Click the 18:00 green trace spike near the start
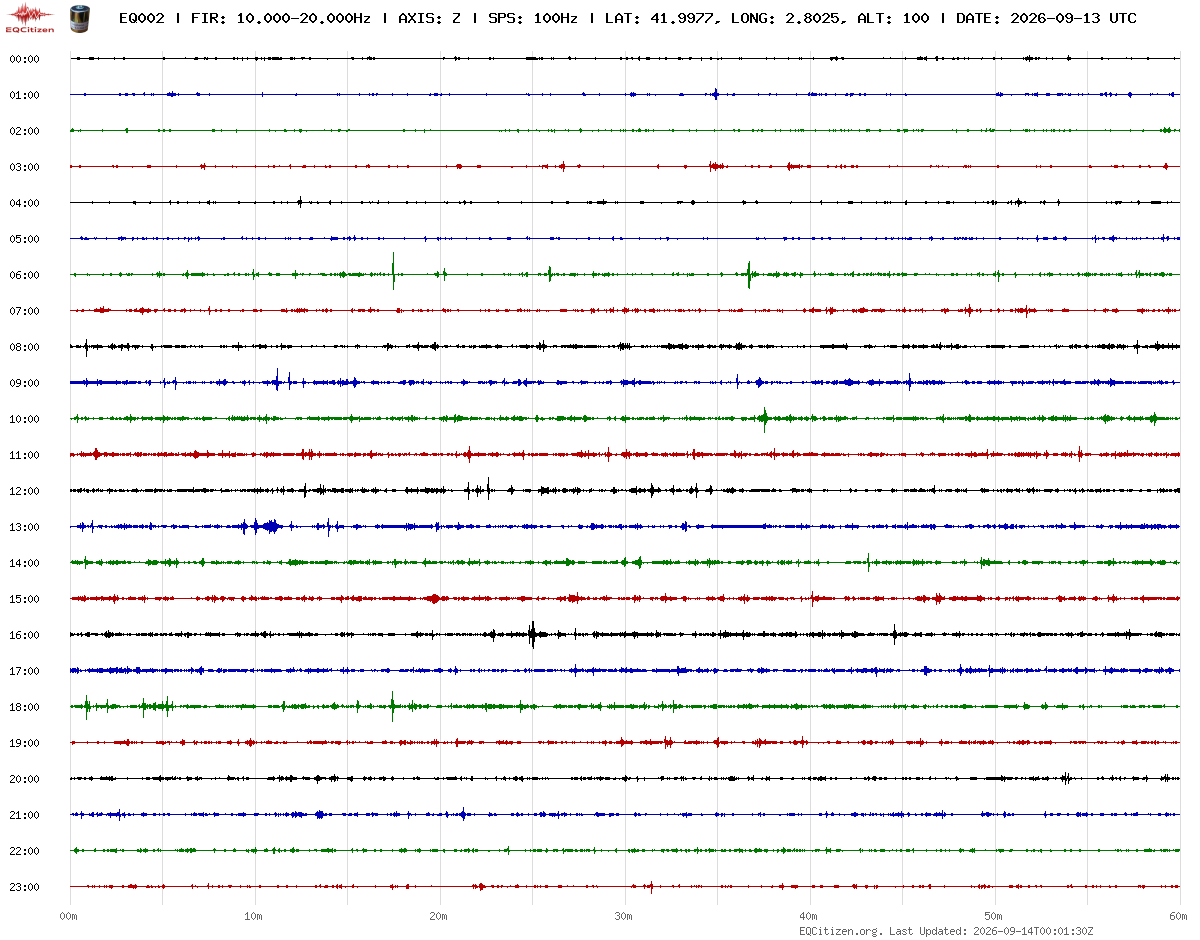 point(87,706)
